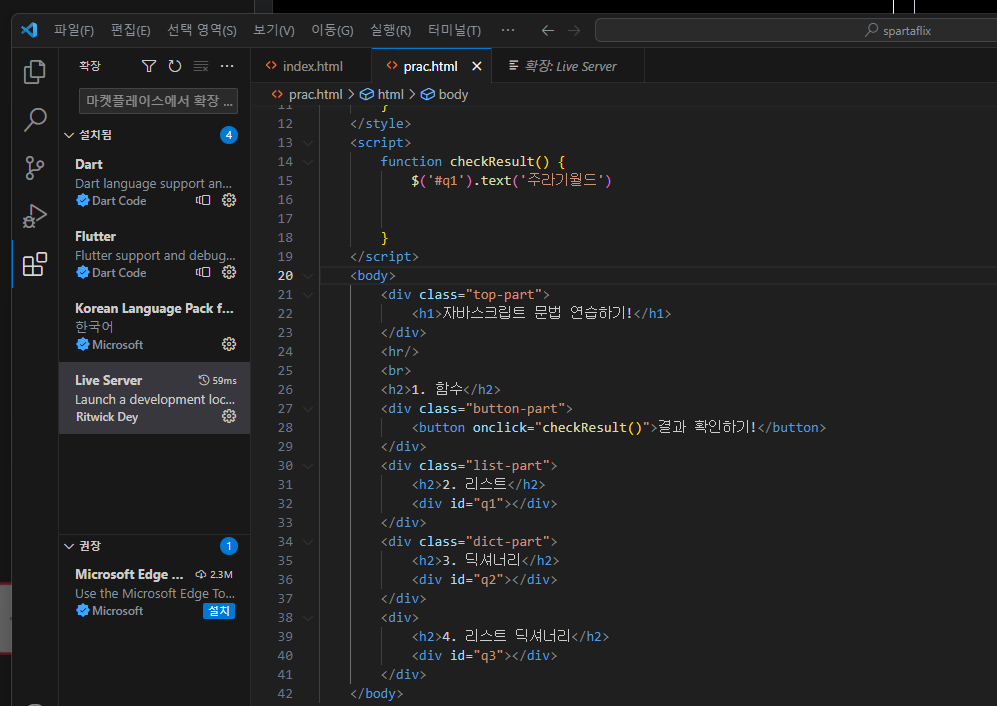Open settings gear for Korean Language Pack
This screenshot has width=997, height=706.
click(x=229, y=344)
